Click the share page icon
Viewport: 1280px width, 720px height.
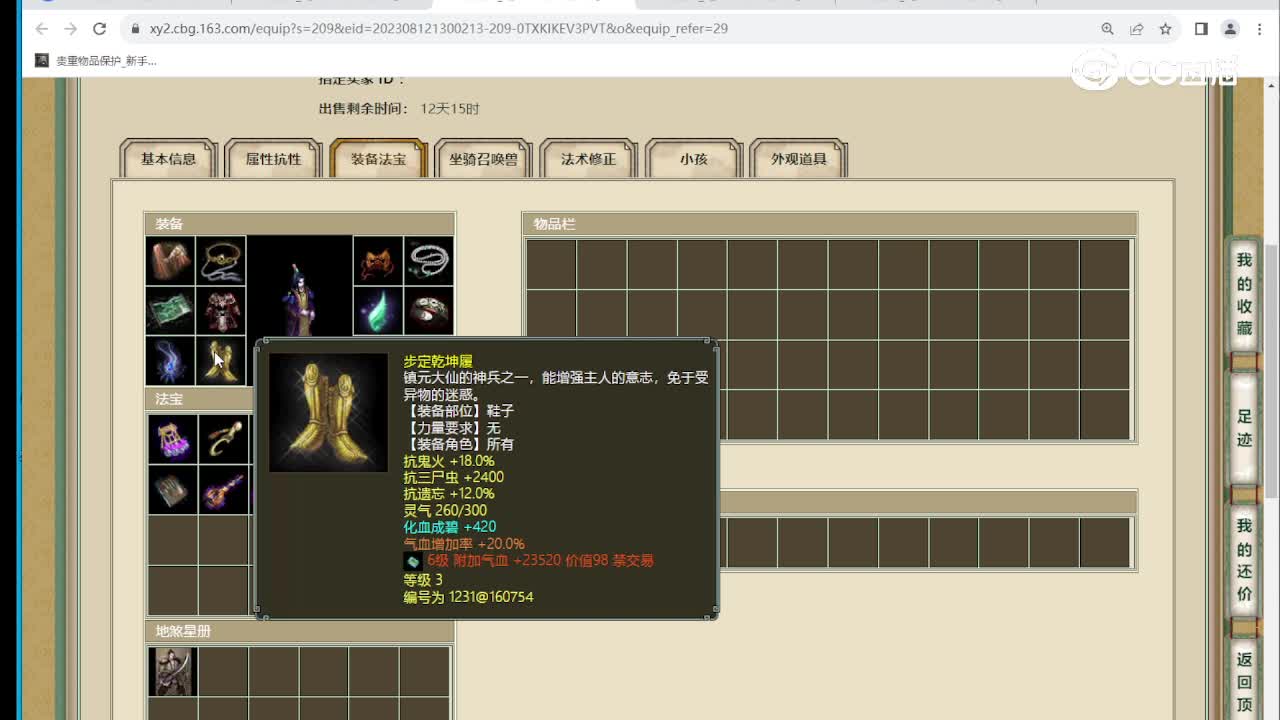[1136, 29]
